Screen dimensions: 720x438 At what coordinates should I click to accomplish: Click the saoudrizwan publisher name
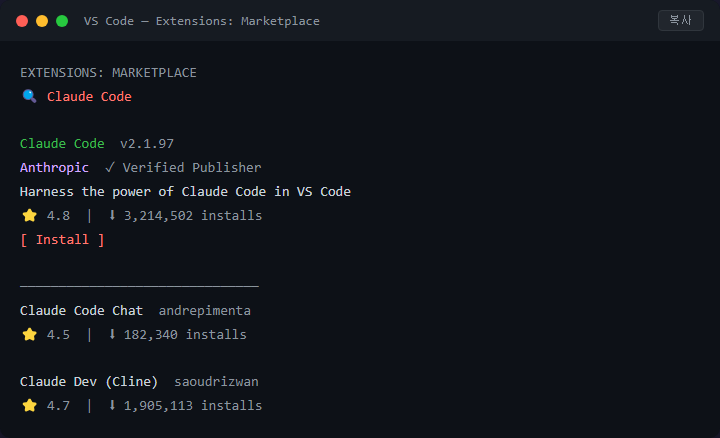coord(216,382)
